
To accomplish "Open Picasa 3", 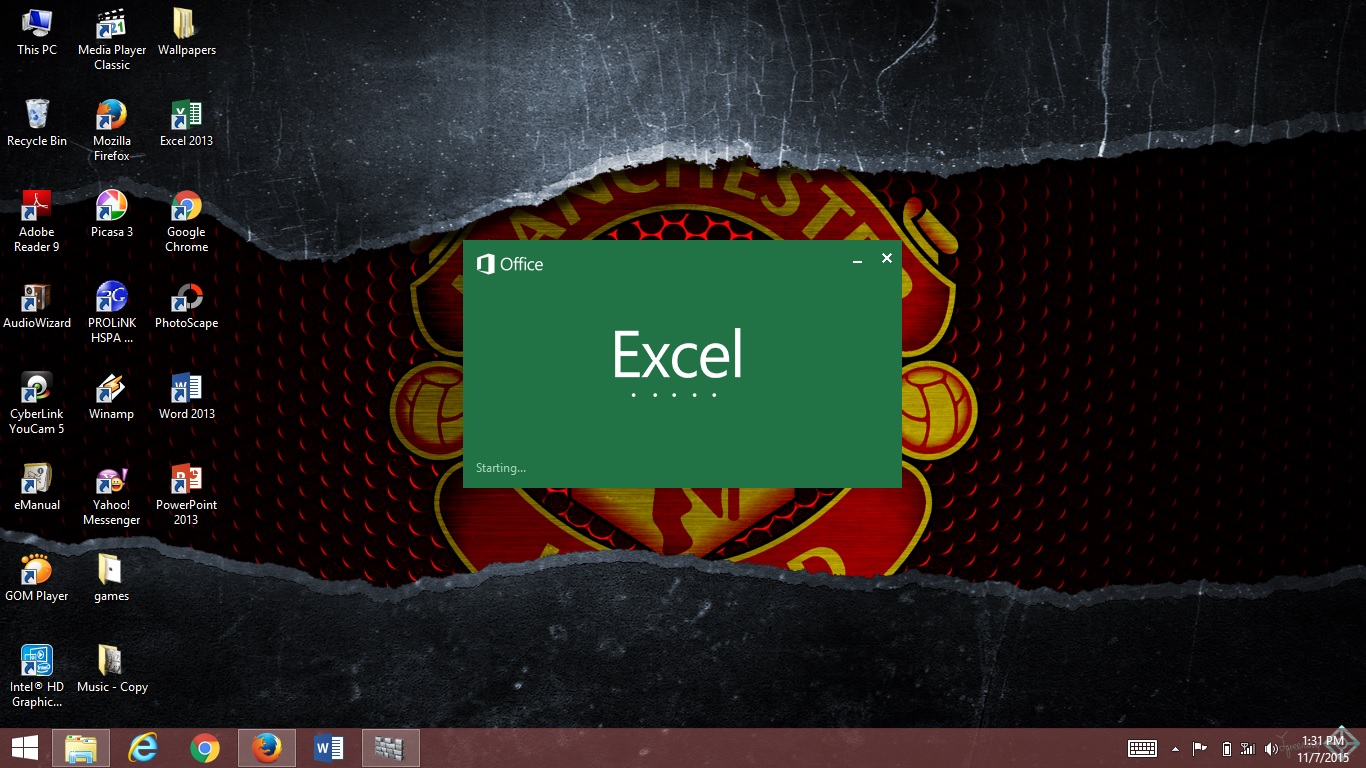I will (x=111, y=206).
